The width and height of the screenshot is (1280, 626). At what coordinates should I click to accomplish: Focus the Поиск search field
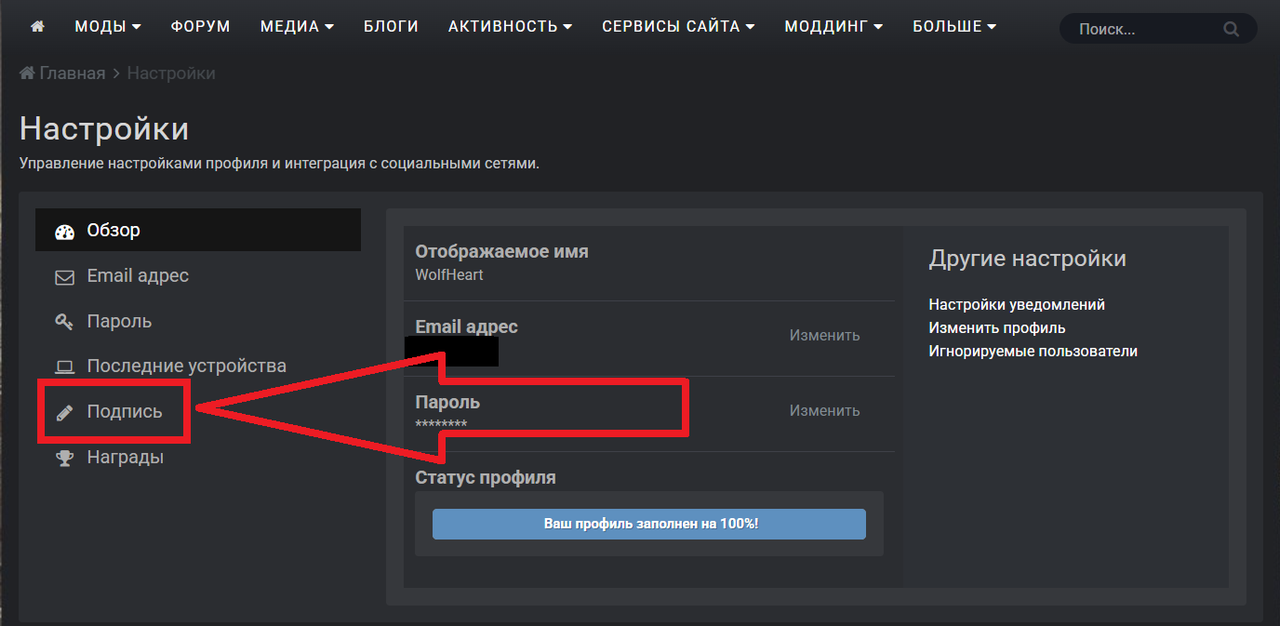[x=1145, y=29]
